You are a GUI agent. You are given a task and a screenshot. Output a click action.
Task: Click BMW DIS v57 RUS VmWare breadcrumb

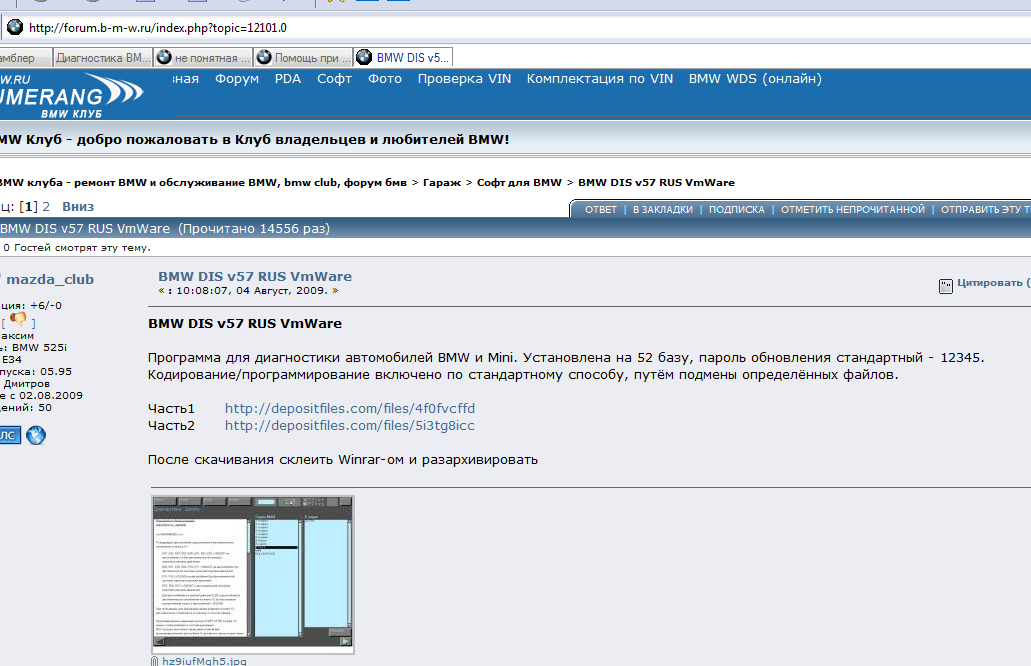coord(656,183)
